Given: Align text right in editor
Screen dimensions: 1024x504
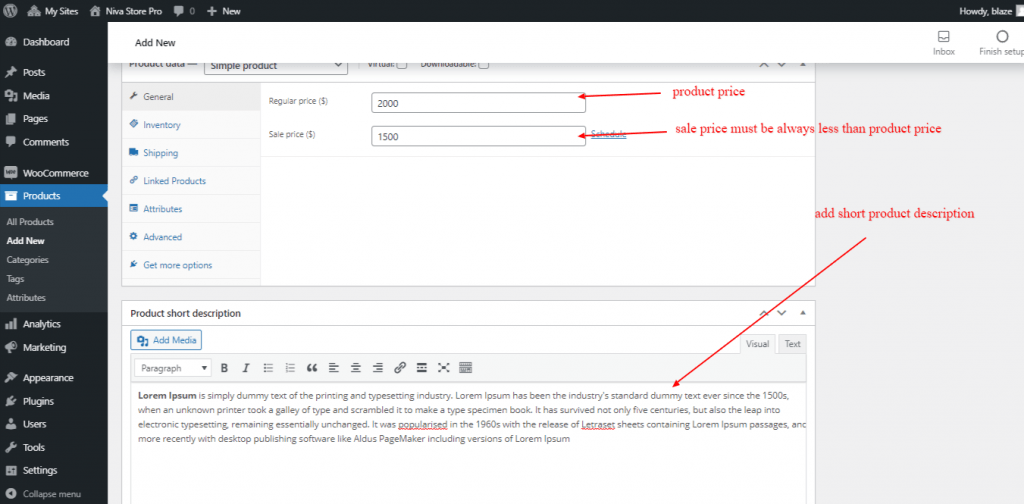Looking at the screenshot, I should (x=377, y=368).
